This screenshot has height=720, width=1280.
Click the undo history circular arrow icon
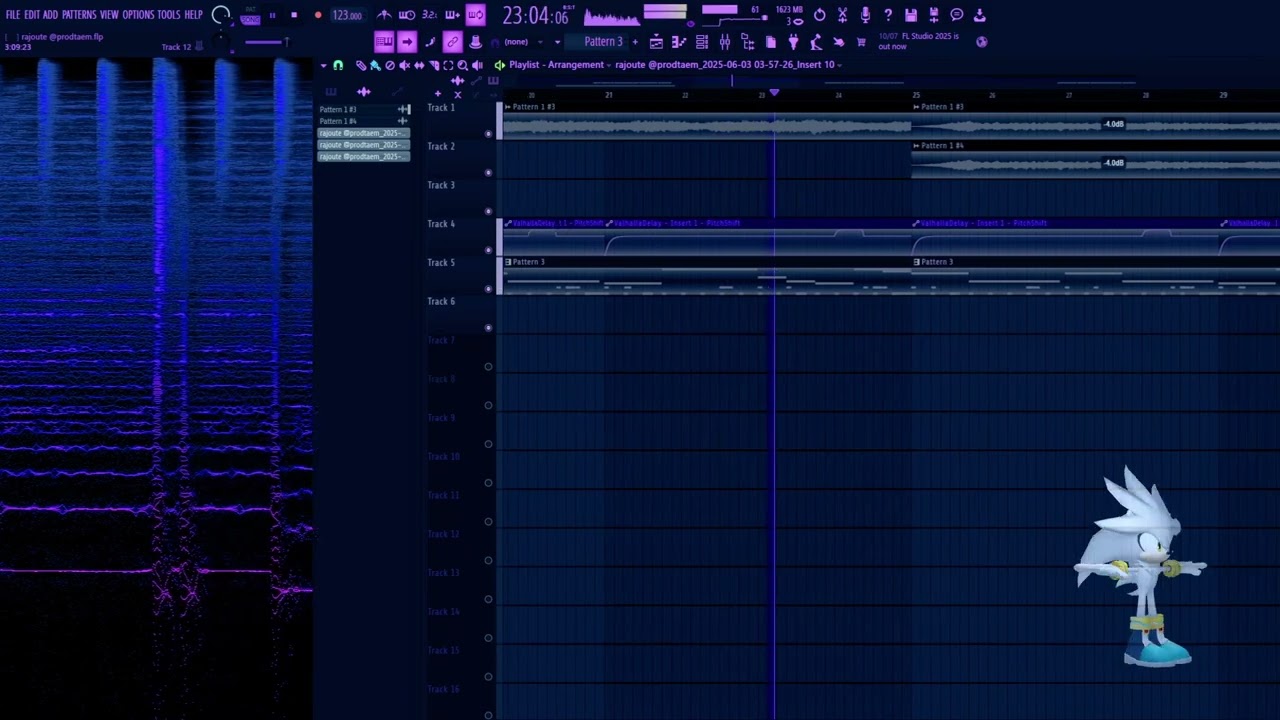[819, 15]
